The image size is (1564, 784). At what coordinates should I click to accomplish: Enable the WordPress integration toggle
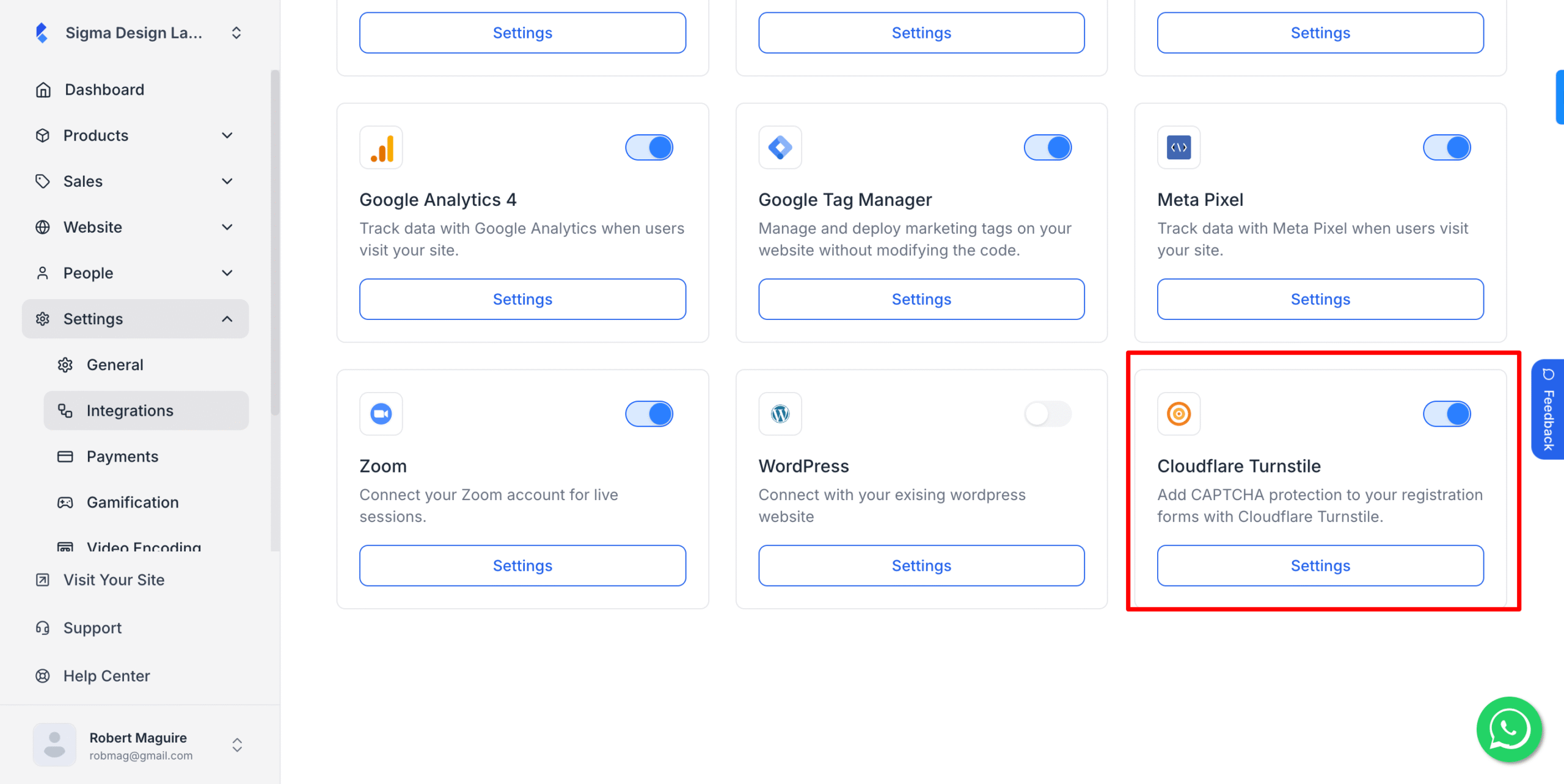pos(1048,414)
